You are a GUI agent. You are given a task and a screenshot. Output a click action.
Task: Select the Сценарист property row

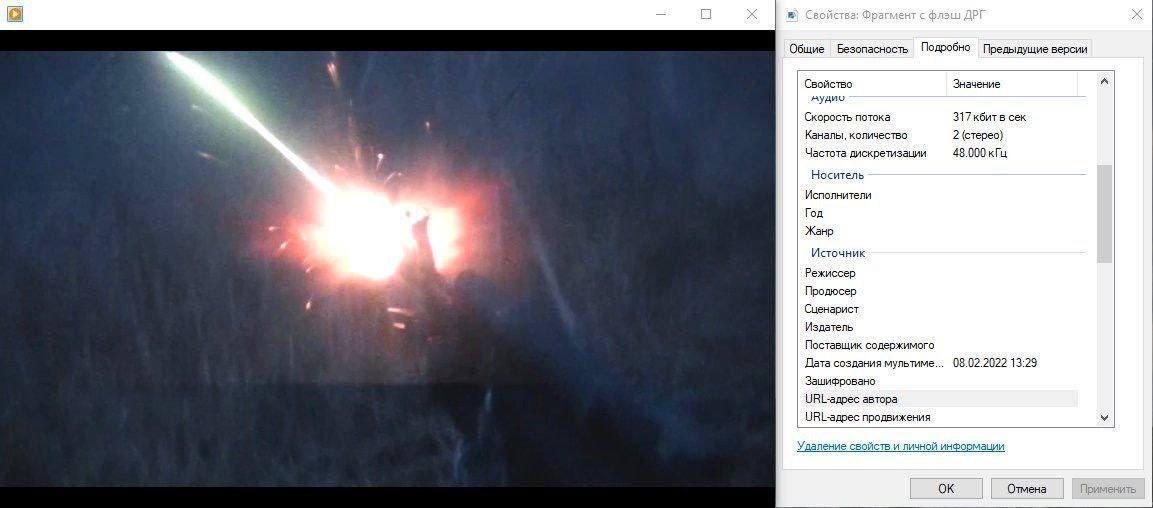coord(940,310)
